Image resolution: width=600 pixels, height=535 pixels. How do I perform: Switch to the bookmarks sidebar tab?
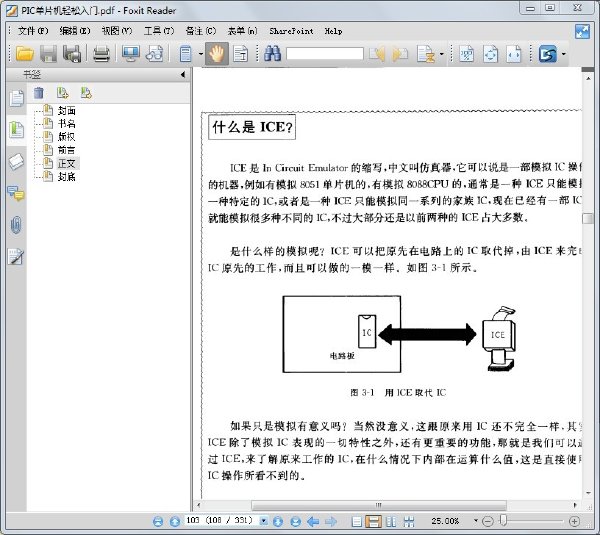click(16, 130)
